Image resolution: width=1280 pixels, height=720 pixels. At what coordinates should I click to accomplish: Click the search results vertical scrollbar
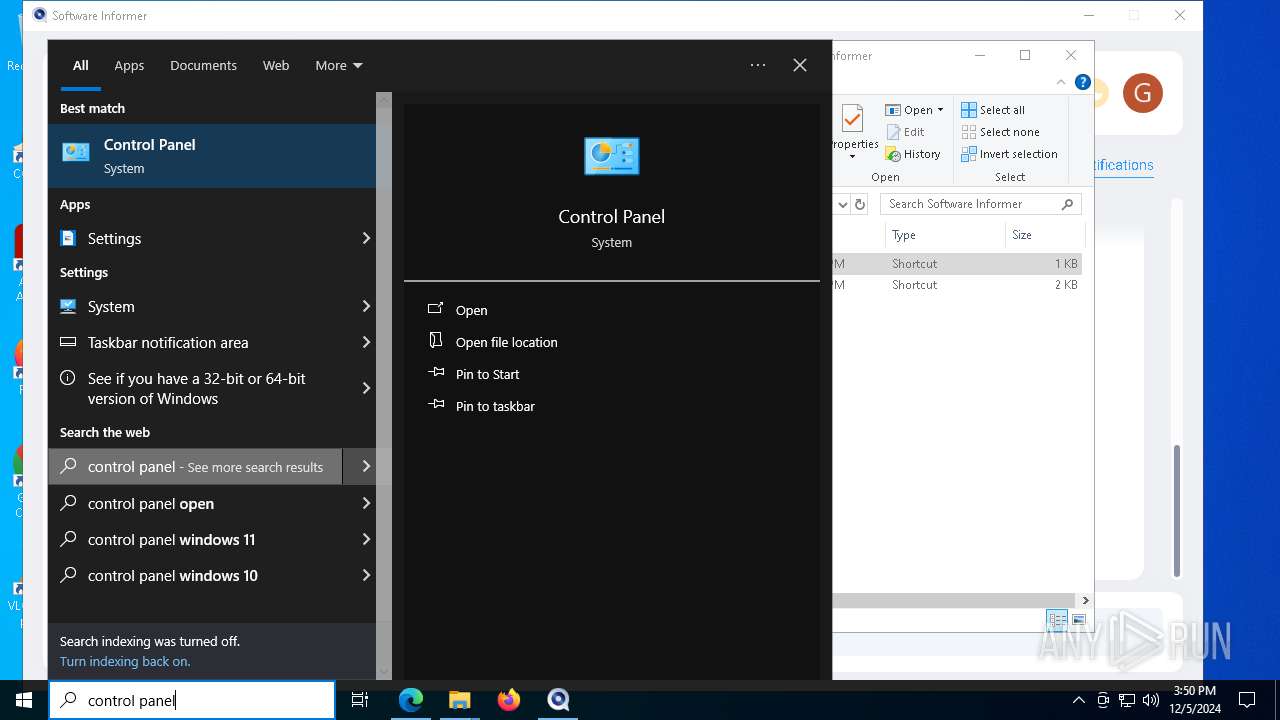click(384, 385)
